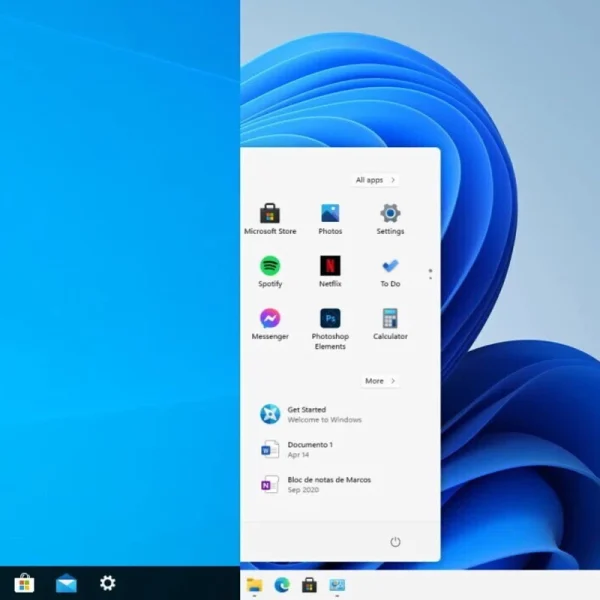Open Messenger
The height and width of the screenshot is (600, 600).
click(270, 324)
